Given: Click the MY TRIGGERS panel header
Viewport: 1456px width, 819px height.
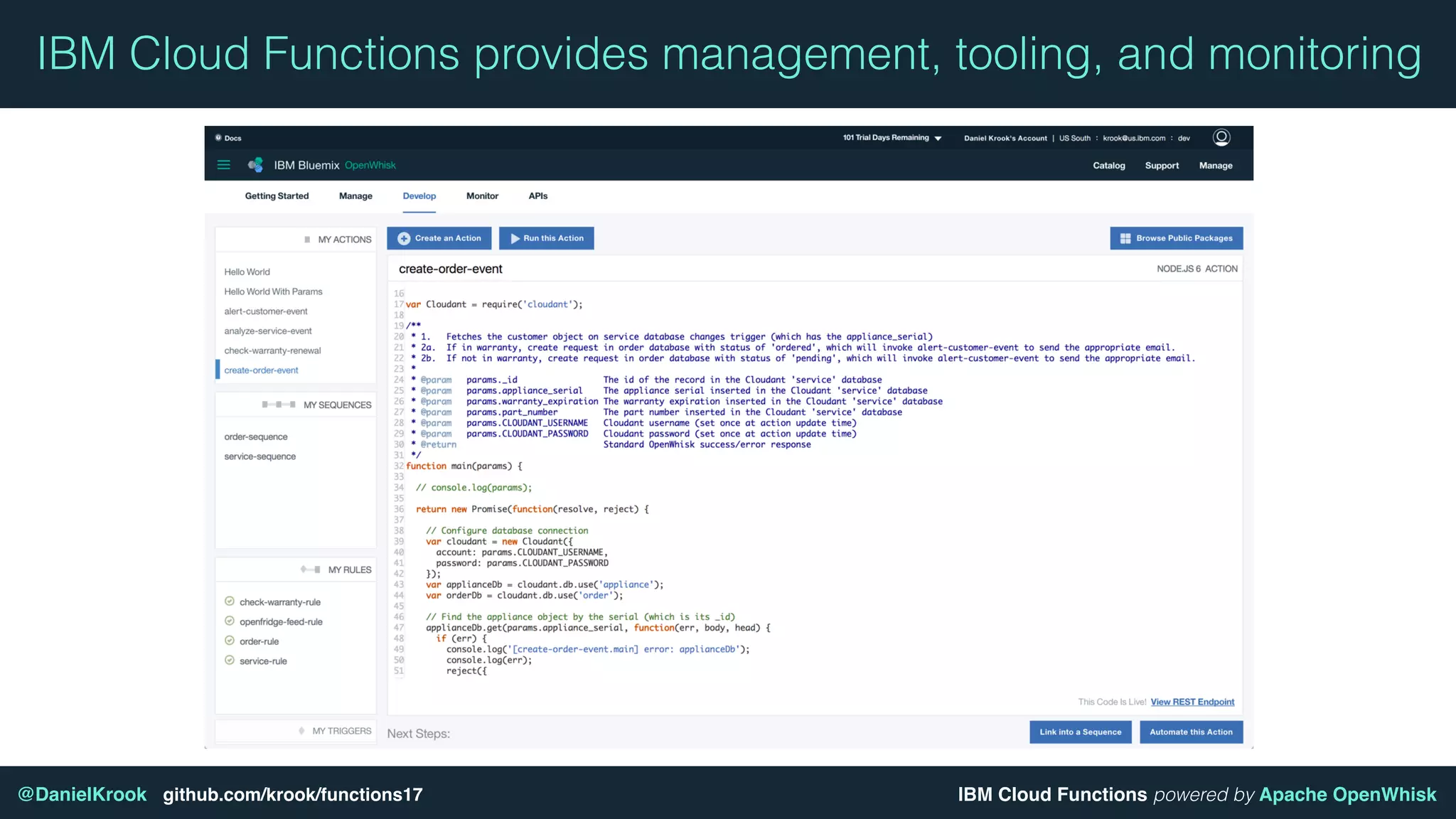Looking at the screenshot, I should pos(296,731).
